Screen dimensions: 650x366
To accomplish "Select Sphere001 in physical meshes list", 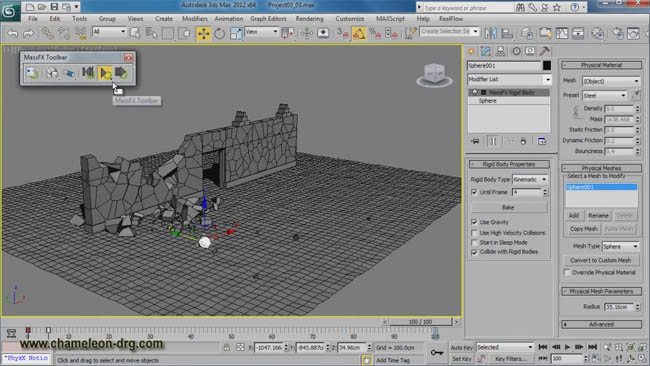I will (601, 187).
